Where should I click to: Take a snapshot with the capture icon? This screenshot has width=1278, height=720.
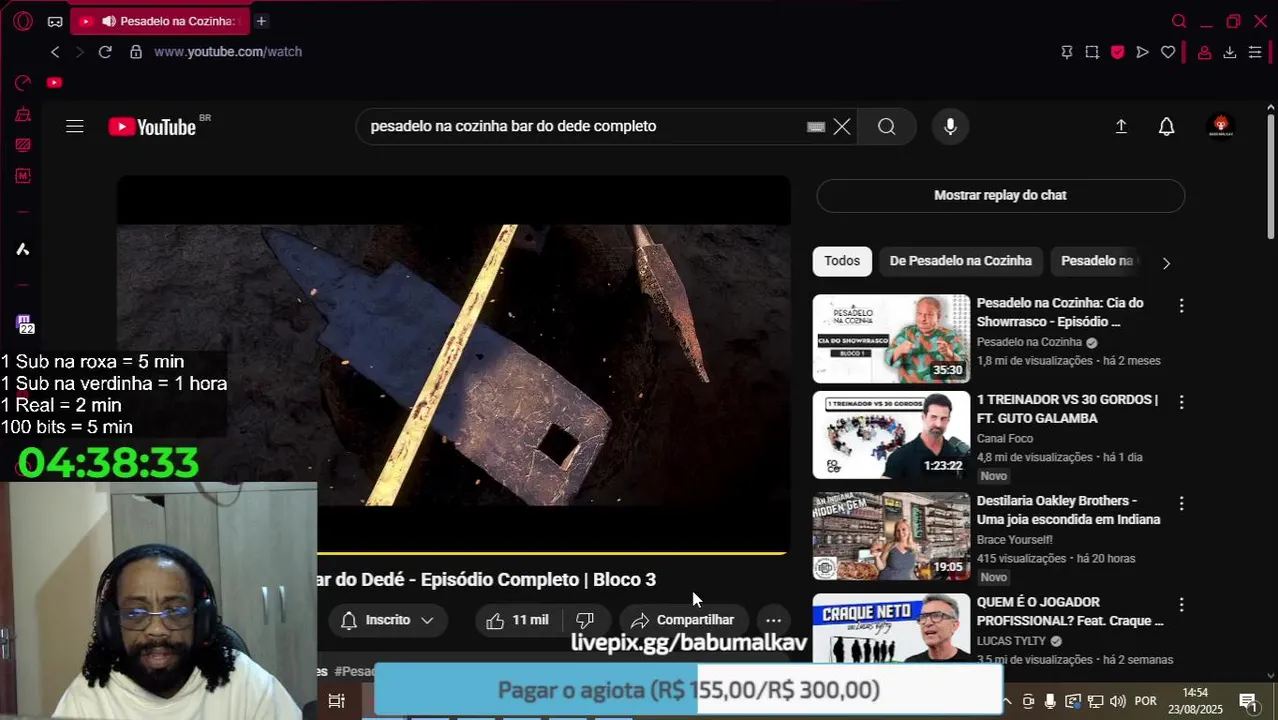[1092, 52]
